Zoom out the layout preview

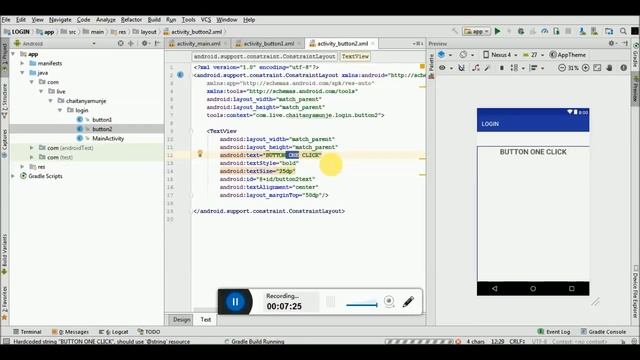pyautogui.click(x=562, y=68)
